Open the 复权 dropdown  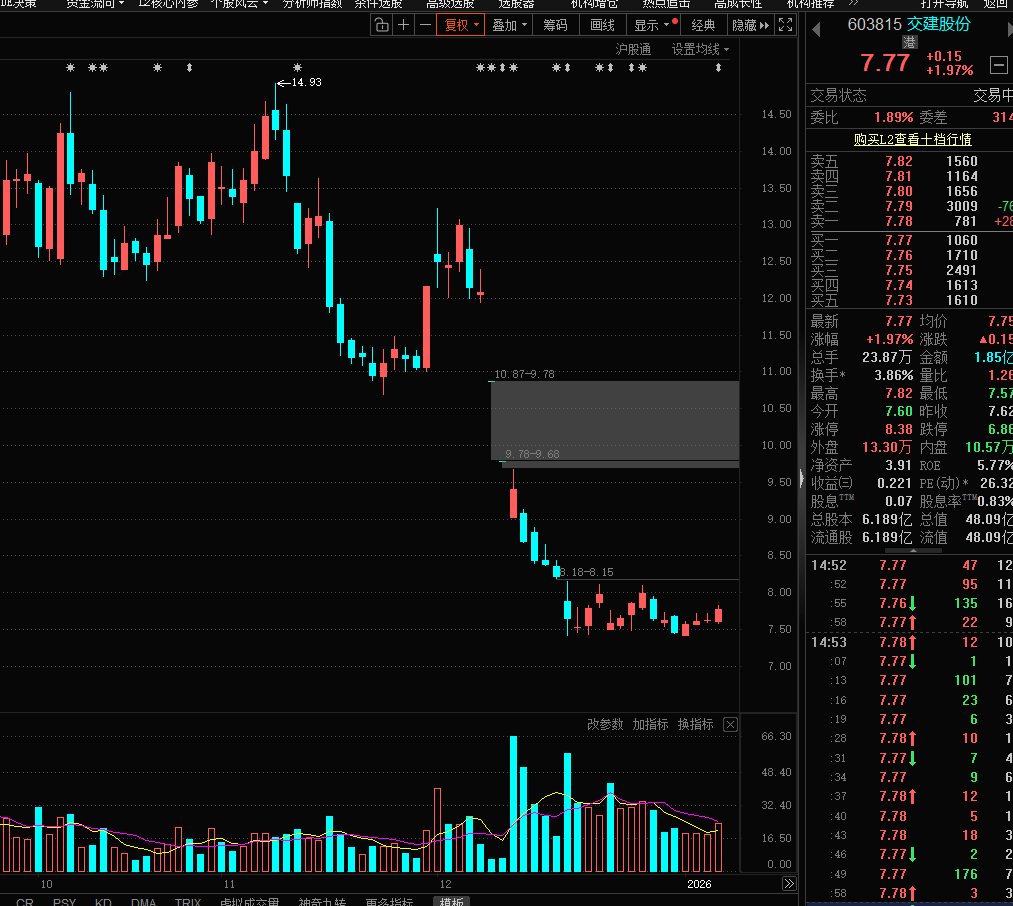click(461, 25)
